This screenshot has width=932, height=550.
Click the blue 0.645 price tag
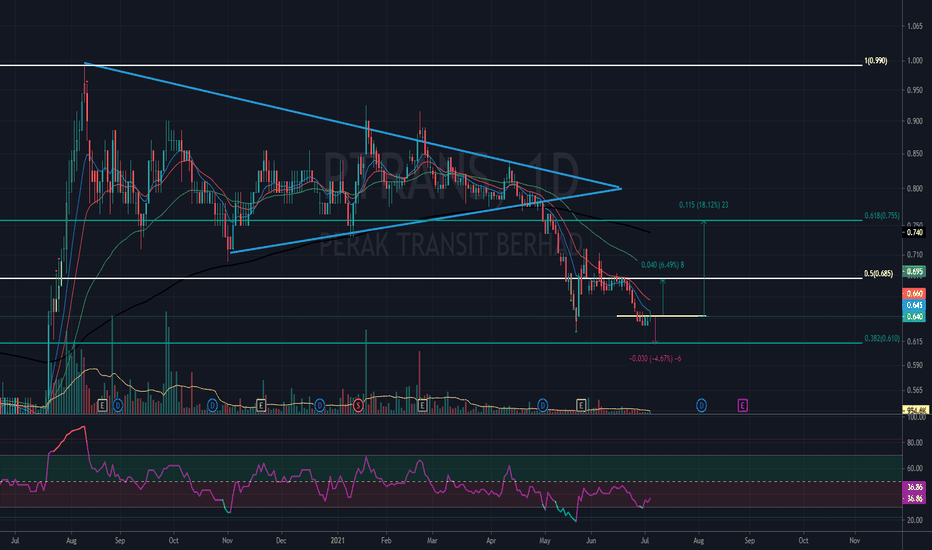coord(914,305)
